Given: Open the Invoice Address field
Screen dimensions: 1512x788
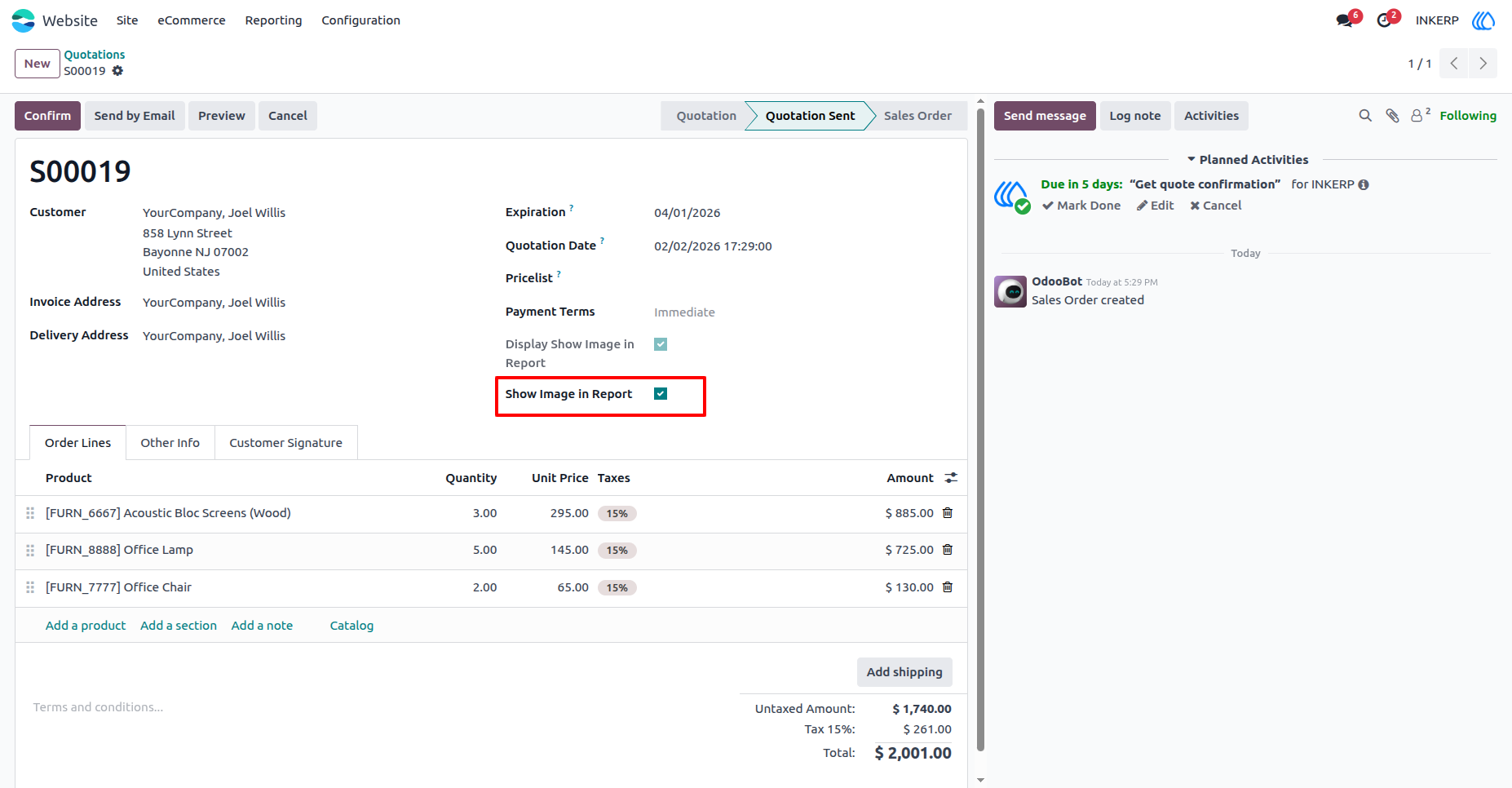Looking at the screenshot, I should click(214, 303).
